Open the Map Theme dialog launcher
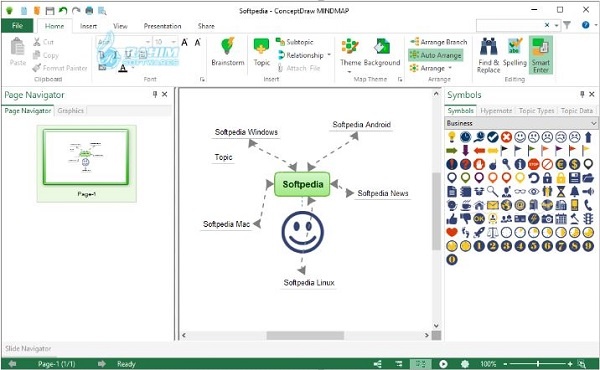 400,80
